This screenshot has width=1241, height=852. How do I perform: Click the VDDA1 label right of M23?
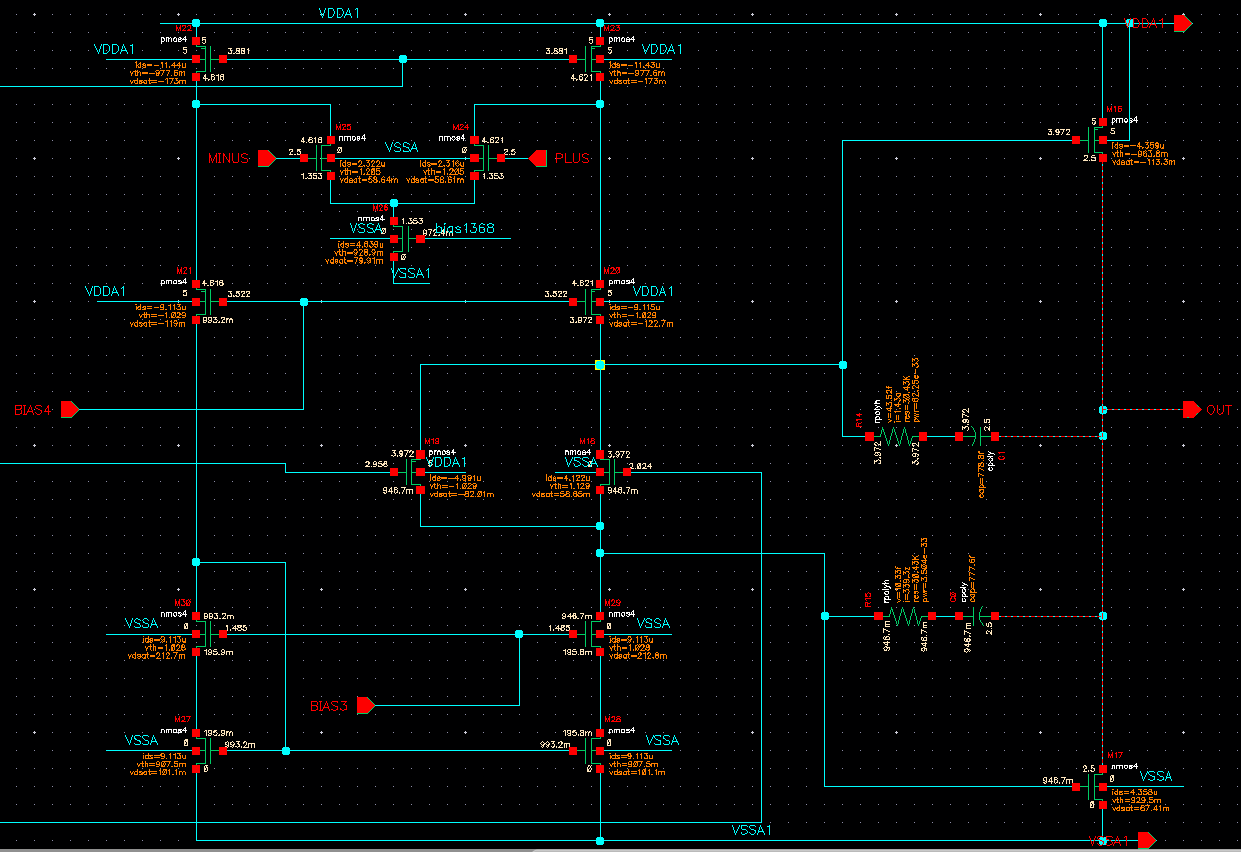[x=663, y=49]
